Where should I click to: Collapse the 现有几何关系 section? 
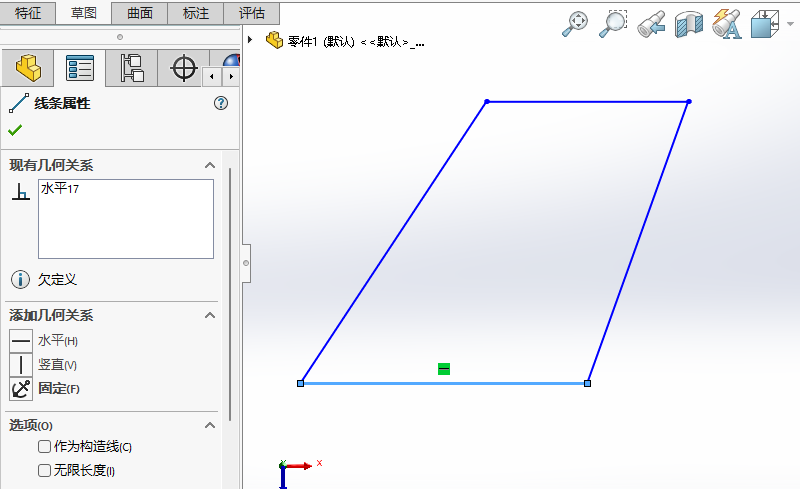coord(210,165)
